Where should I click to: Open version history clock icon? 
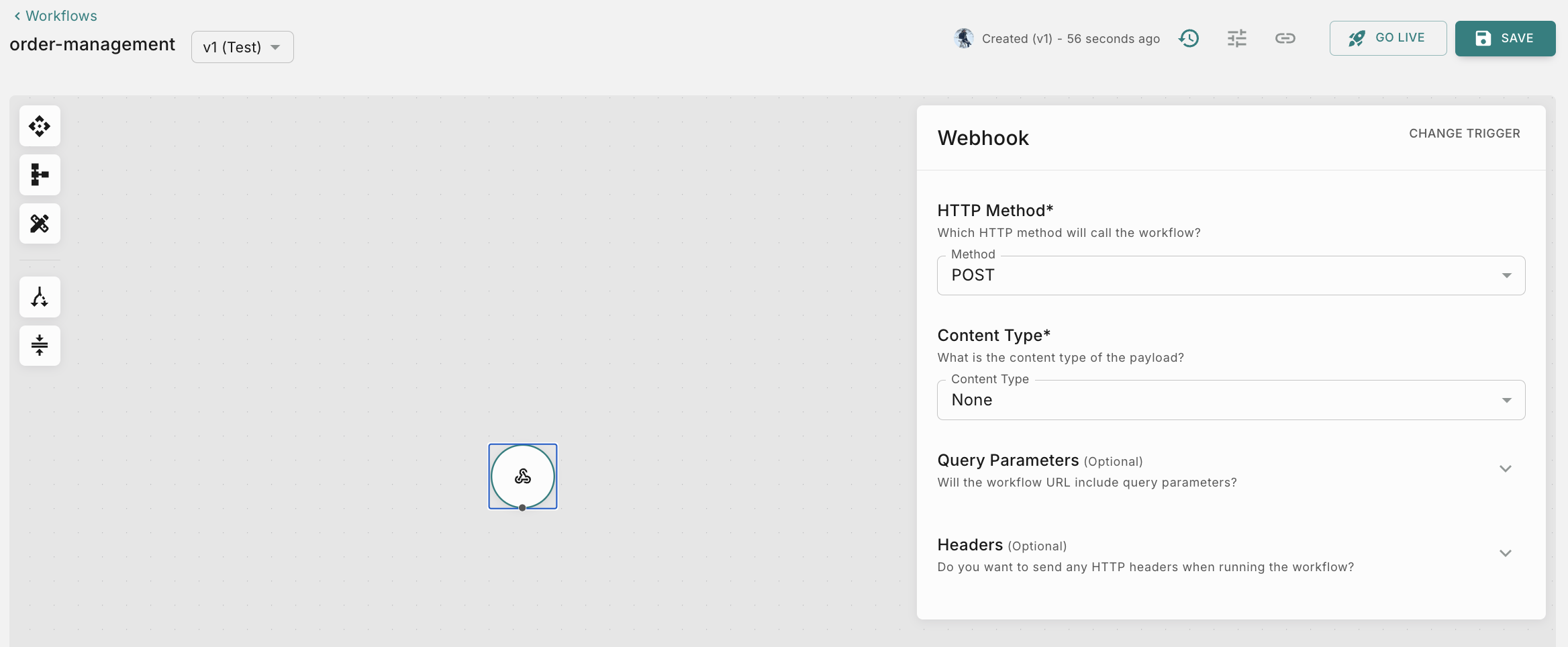tap(1189, 38)
